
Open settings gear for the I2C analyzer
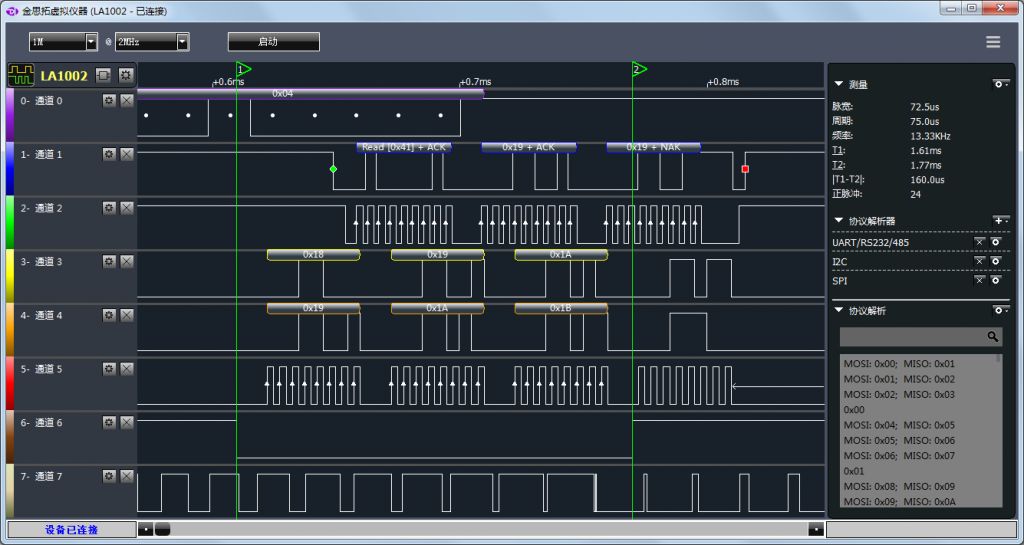[996, 261]
